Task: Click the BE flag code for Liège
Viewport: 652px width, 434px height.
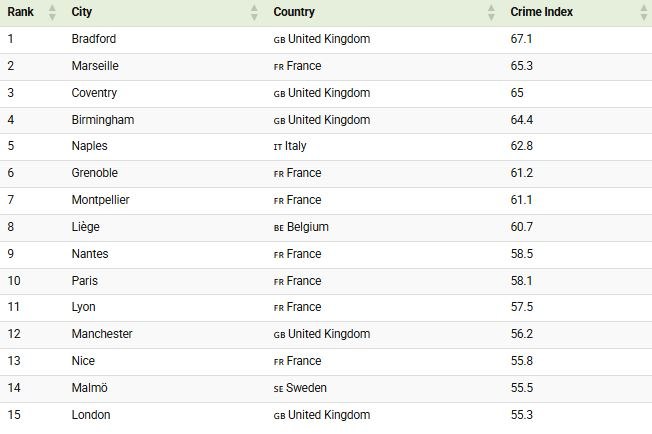Action: coord(279,228)
